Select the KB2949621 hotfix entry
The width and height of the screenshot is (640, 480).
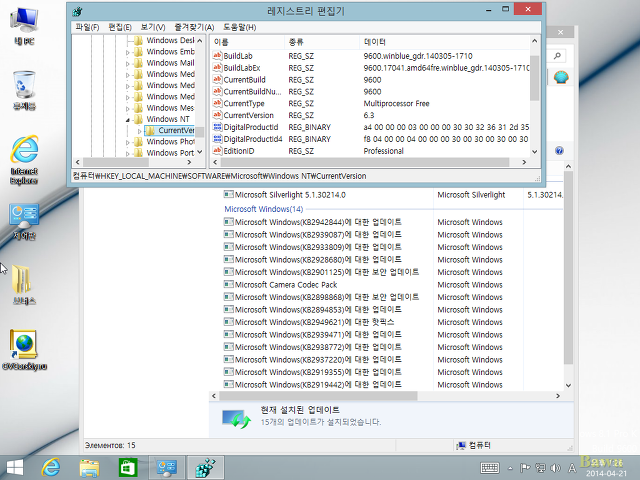[314, 322]
